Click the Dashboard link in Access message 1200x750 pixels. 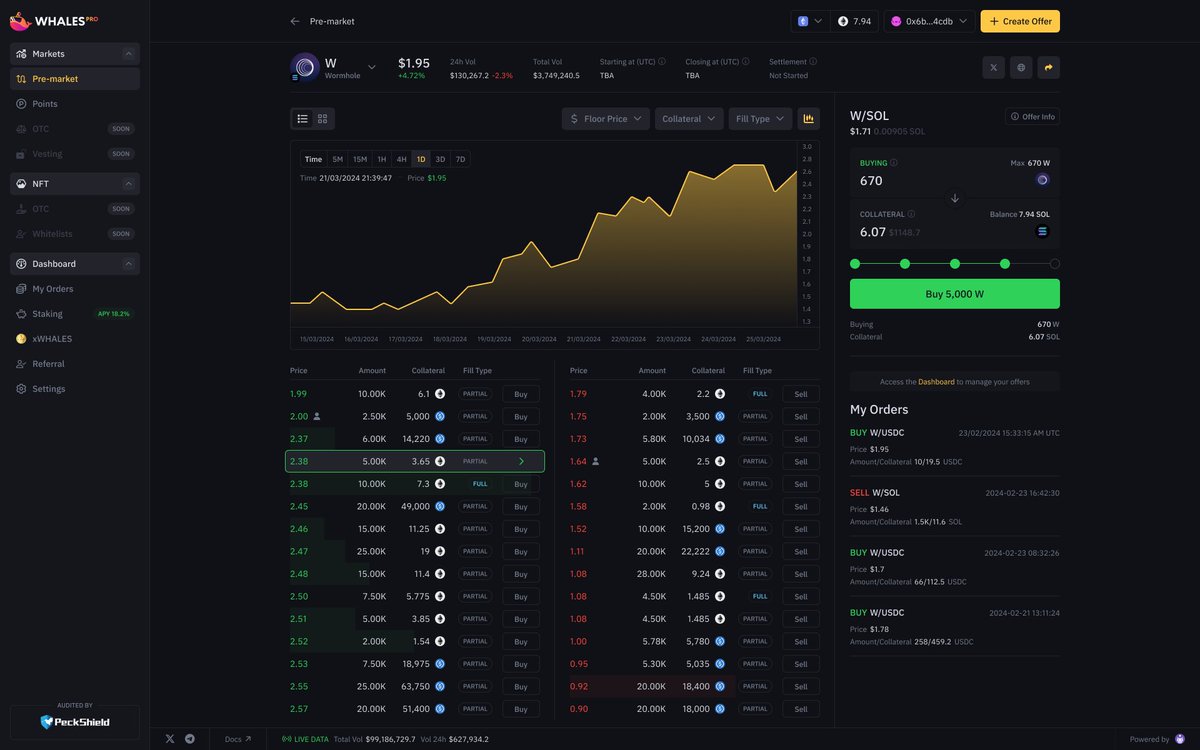pyautogui.click(x=936, y=382)
